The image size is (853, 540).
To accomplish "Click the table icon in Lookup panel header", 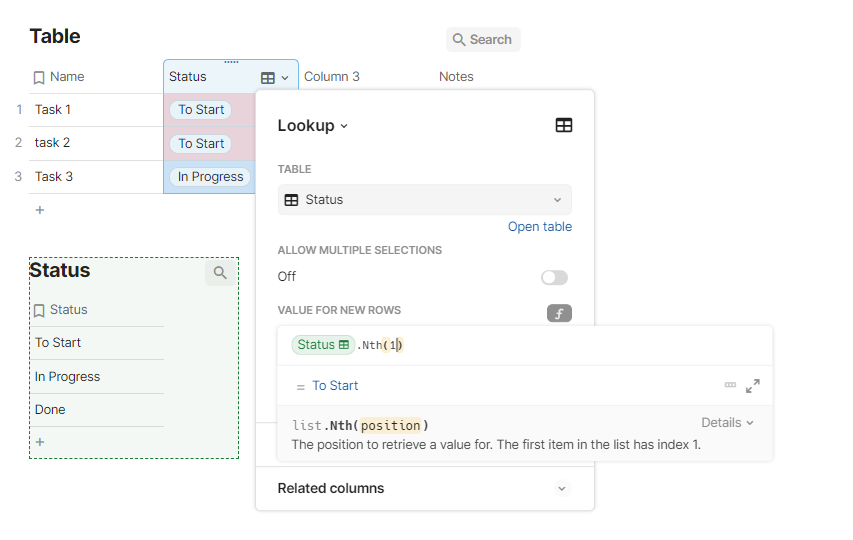I will (564, 125).
